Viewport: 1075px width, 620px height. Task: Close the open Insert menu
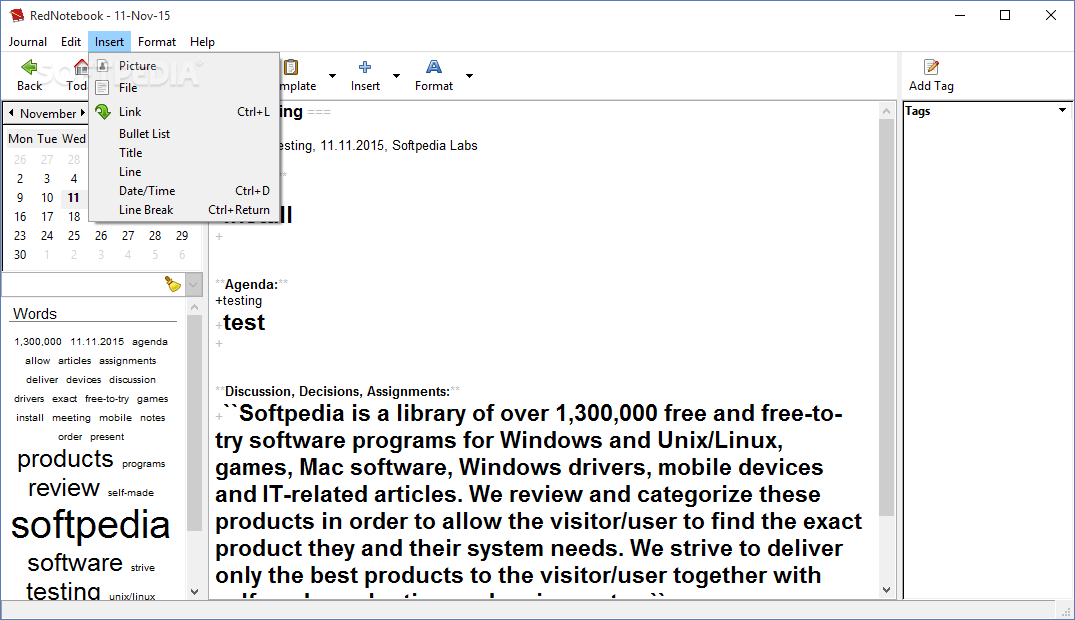(x=109, y=42)
